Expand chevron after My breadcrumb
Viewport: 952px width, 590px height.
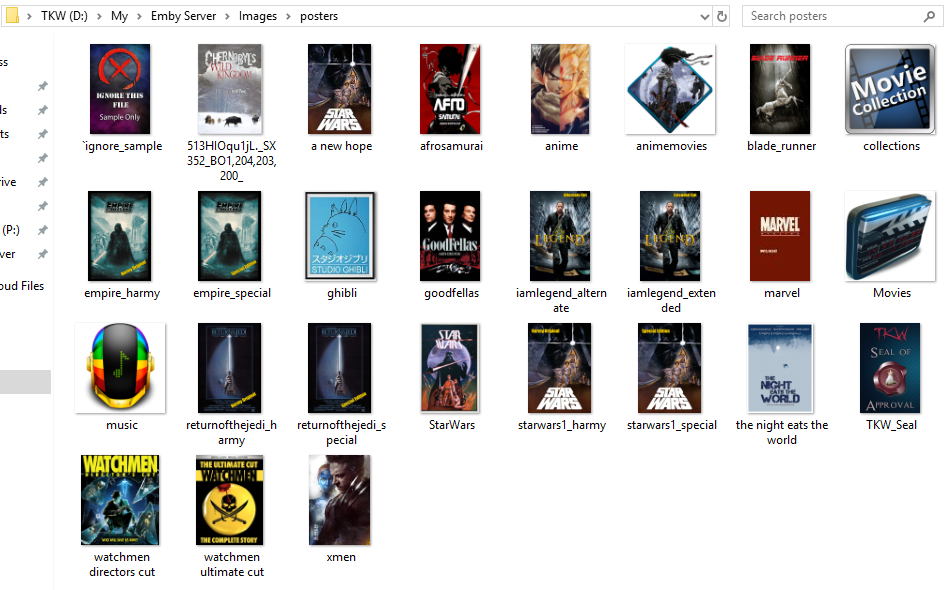tap(139, 16)
